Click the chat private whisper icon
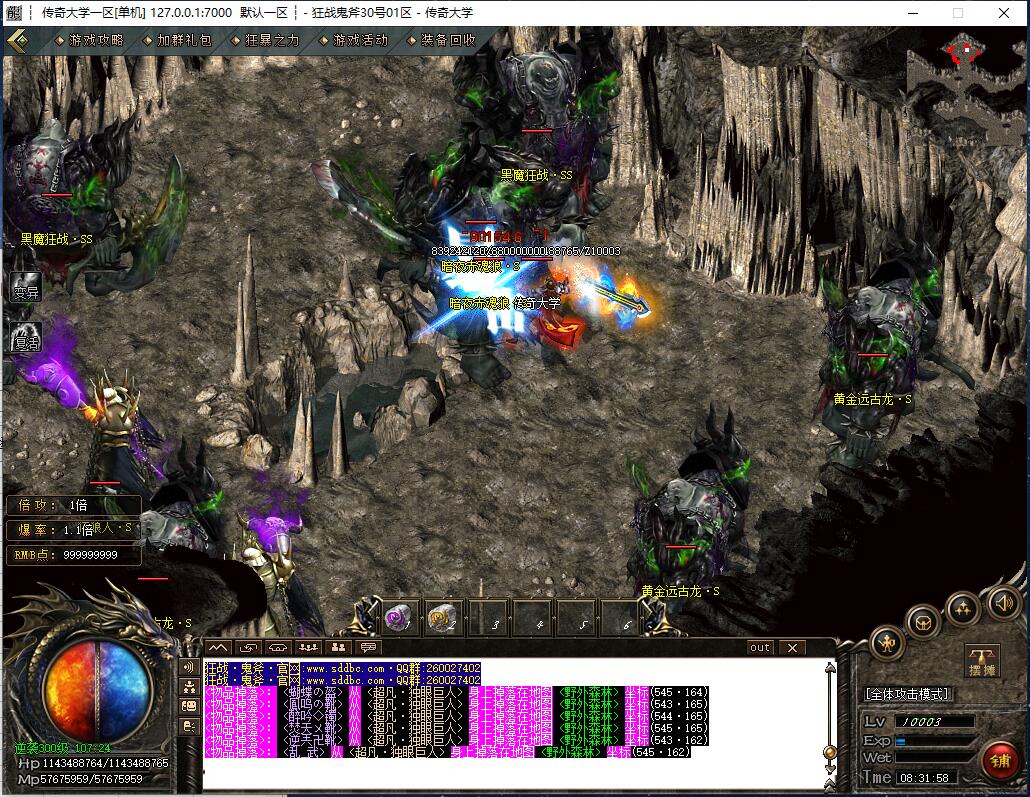The width and height of the screenshot is (1030, 797). tap(249, 648)
